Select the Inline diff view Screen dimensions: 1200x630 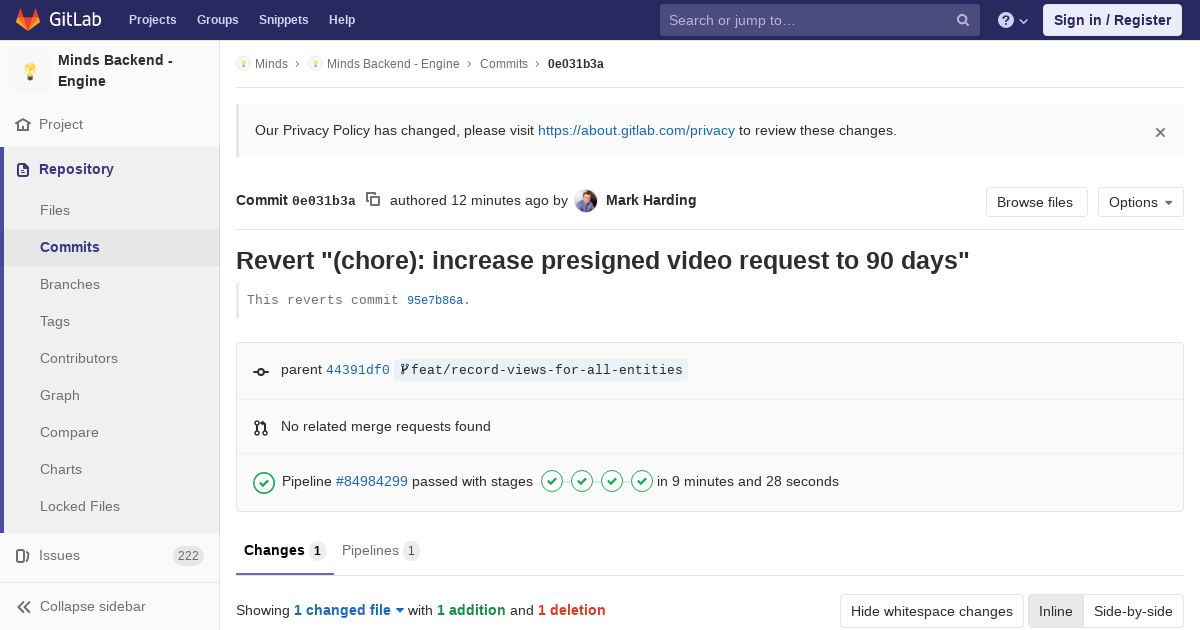click(1056, 612)
